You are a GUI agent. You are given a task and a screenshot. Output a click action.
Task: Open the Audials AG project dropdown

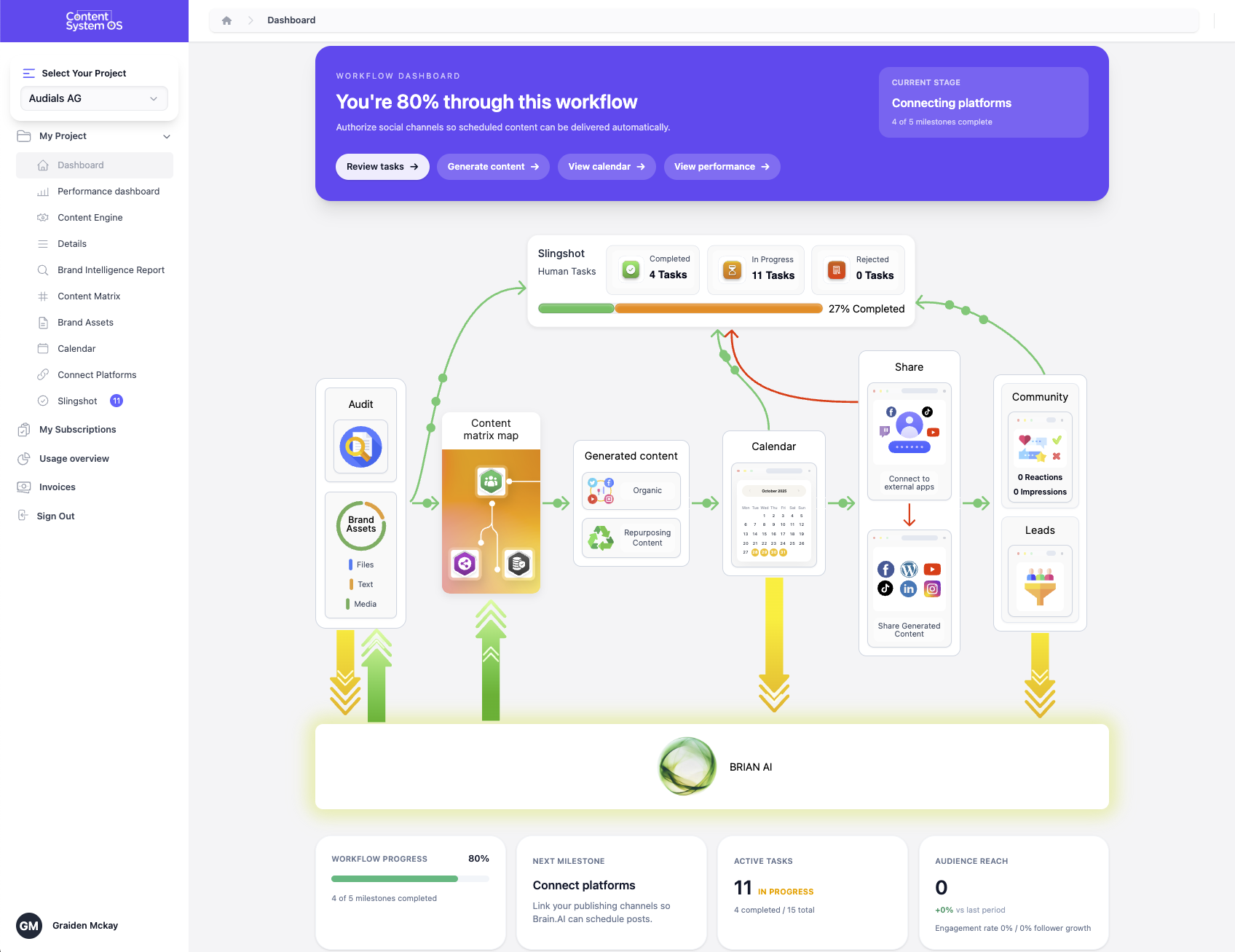pyautogui.click(x=94, y=98)
